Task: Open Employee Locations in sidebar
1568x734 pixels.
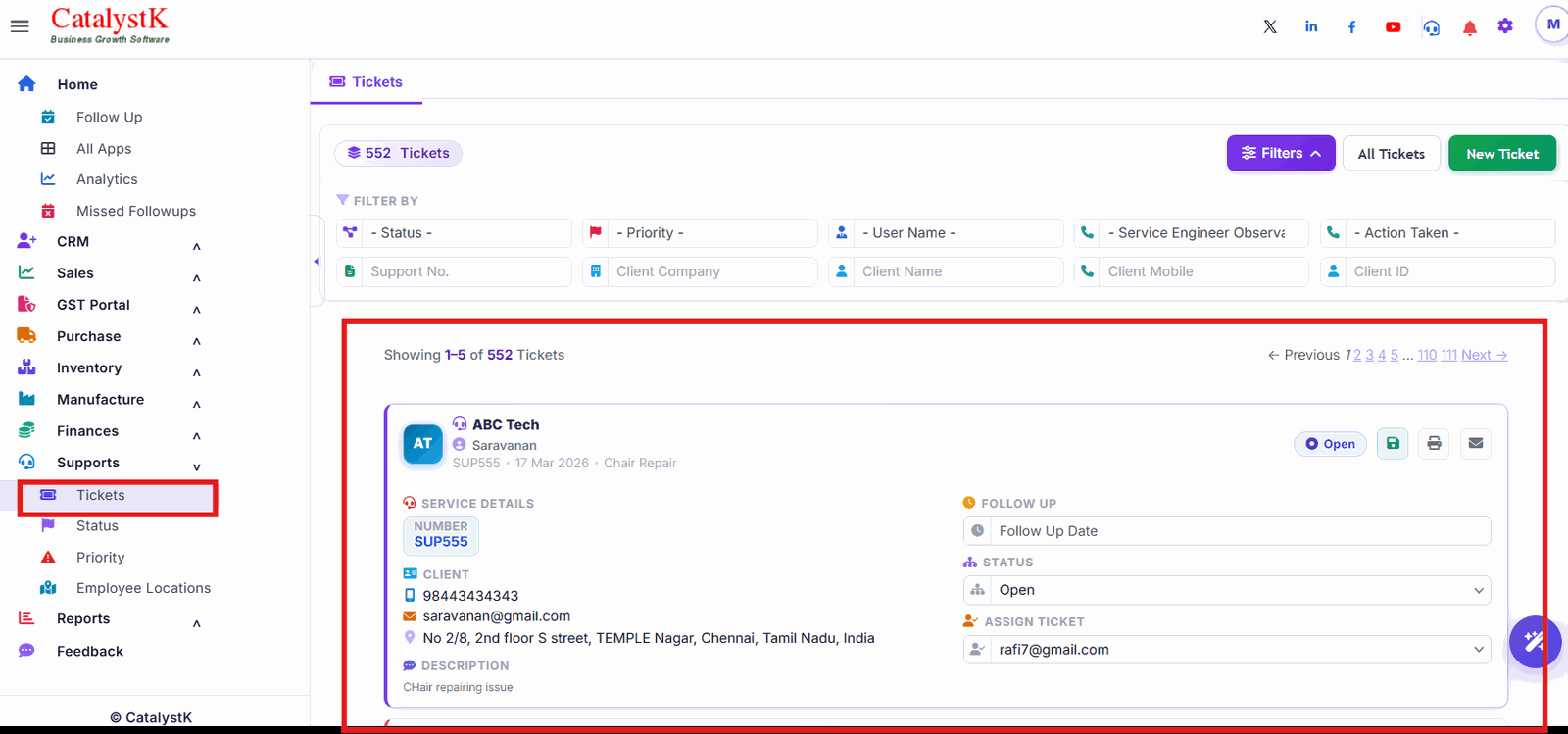Action: point(143,588)
